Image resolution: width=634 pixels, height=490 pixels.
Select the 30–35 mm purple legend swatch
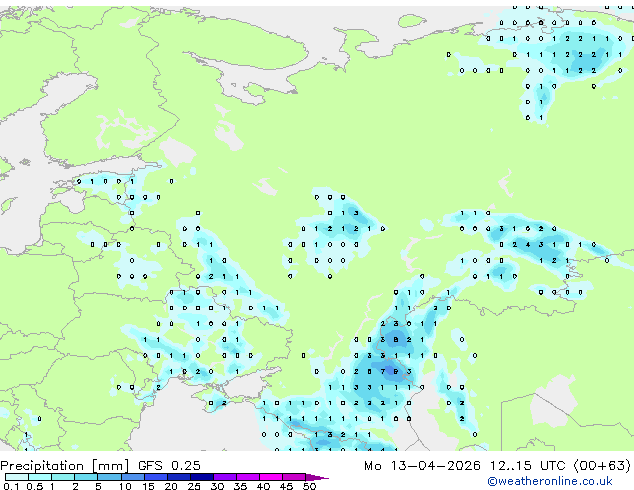[225, 477]
